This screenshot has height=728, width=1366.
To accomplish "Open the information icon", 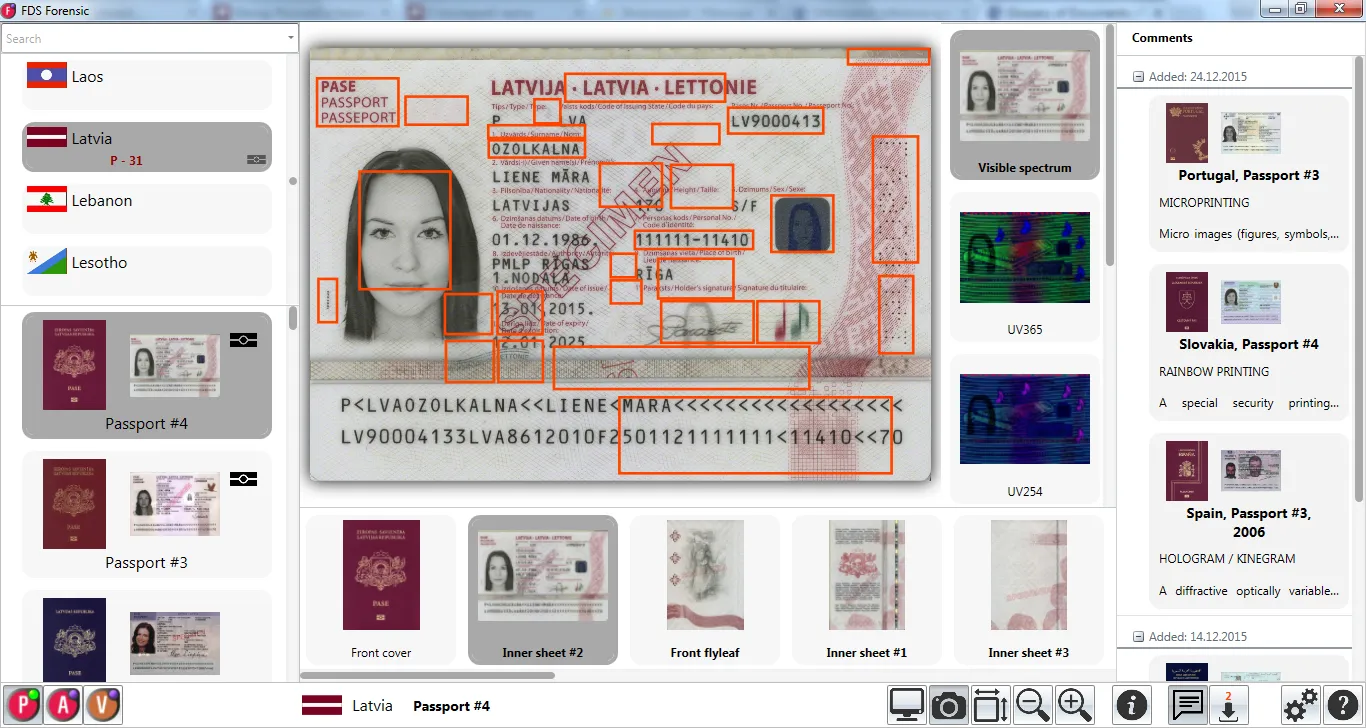I will pos(1131,706).
